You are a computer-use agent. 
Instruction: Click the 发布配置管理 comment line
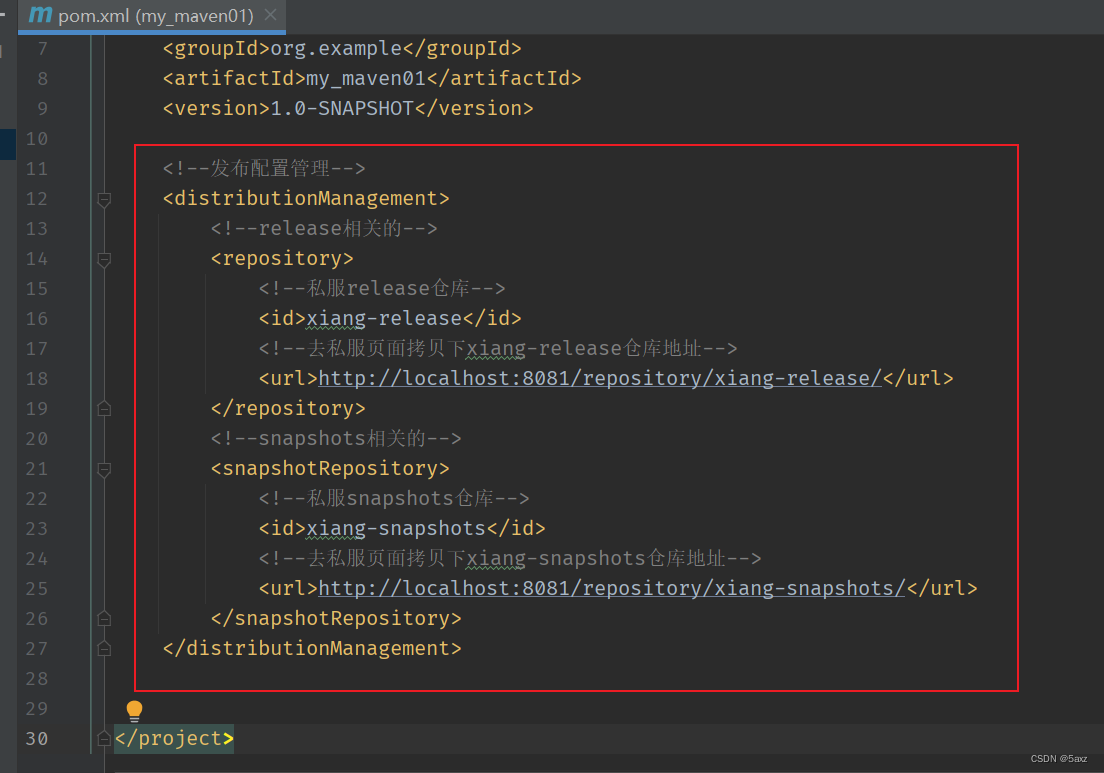click(x=264, y=168)
